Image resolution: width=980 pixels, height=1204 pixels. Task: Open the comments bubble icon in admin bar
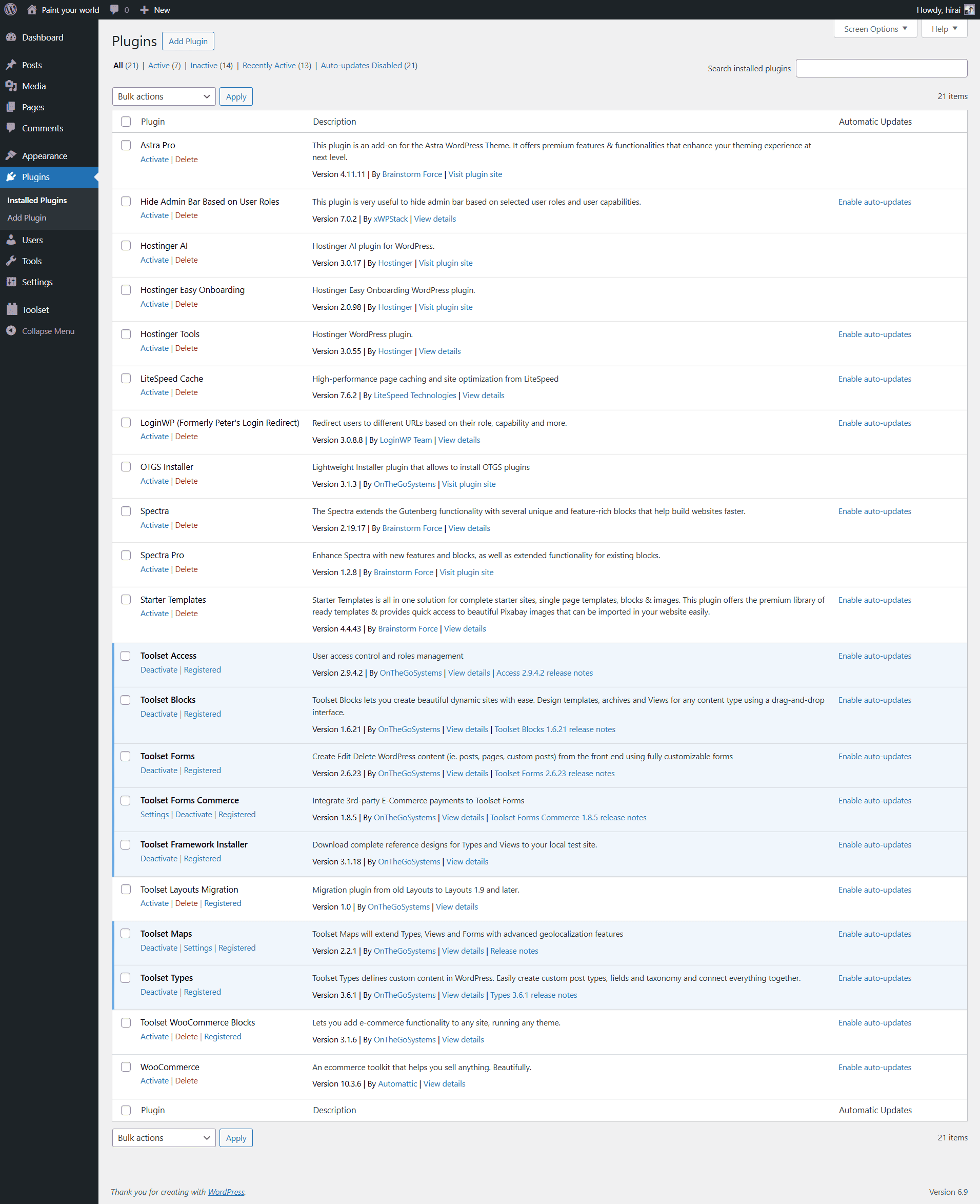pos(114,10)
